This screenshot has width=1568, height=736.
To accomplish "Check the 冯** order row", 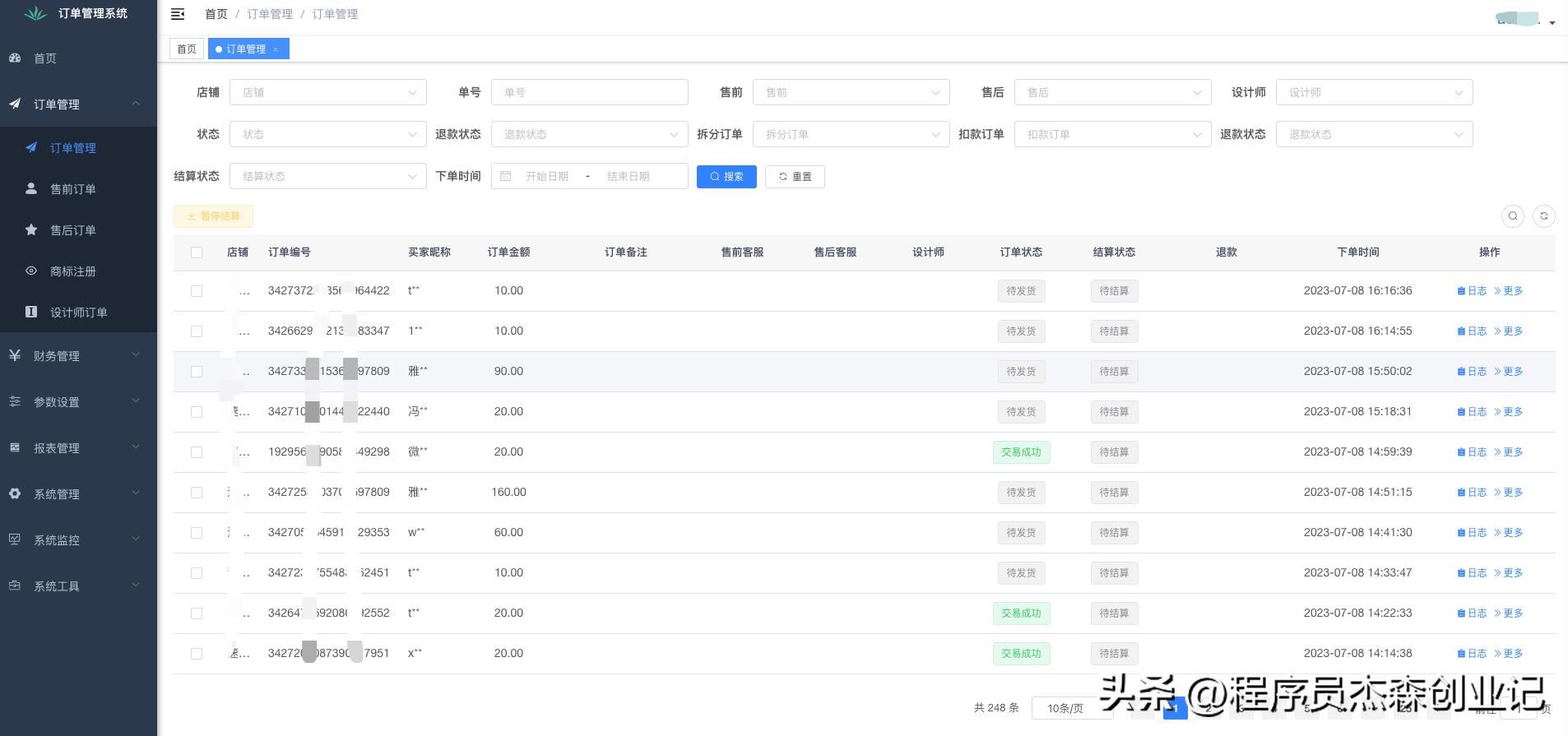I will (x=197, y=412).
